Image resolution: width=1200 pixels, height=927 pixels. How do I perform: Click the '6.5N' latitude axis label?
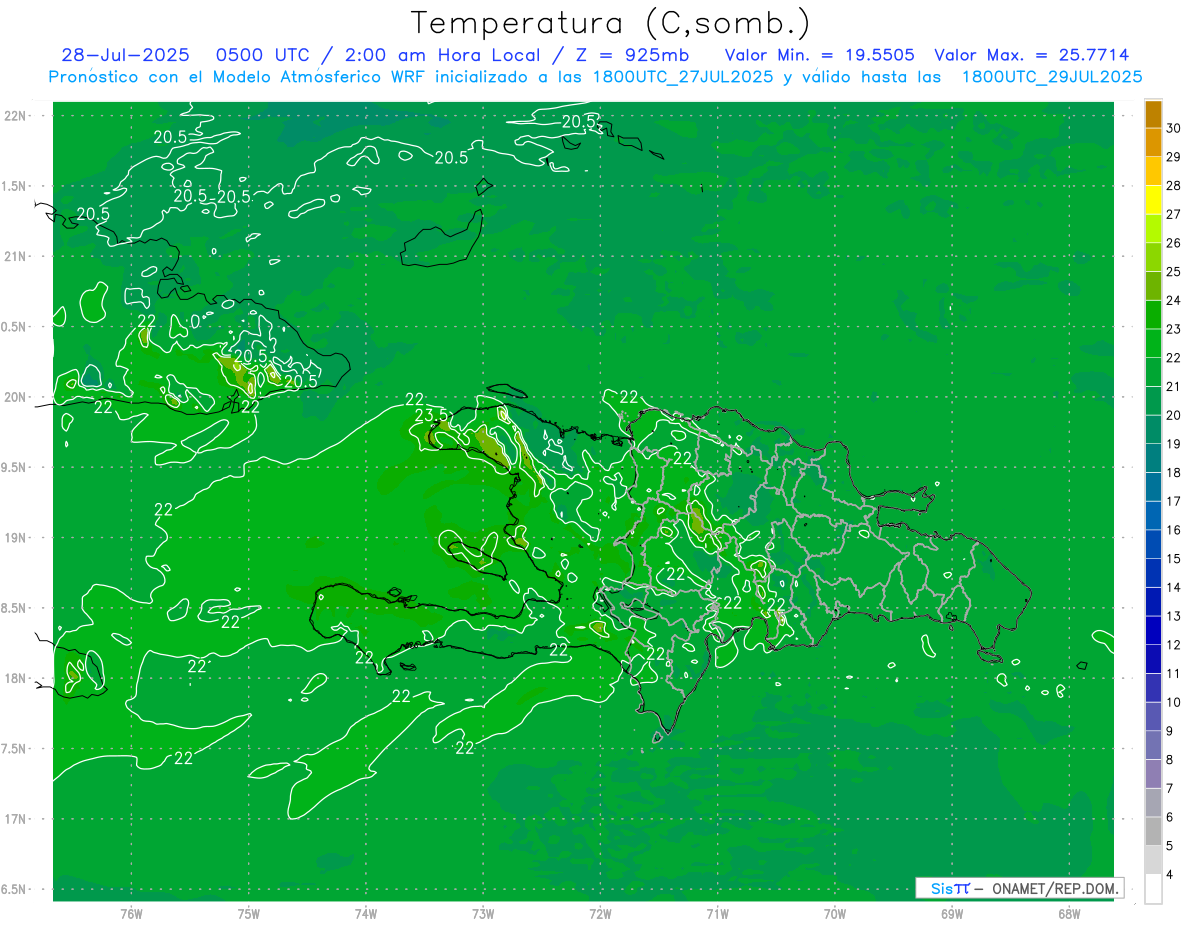click(15, 889)
